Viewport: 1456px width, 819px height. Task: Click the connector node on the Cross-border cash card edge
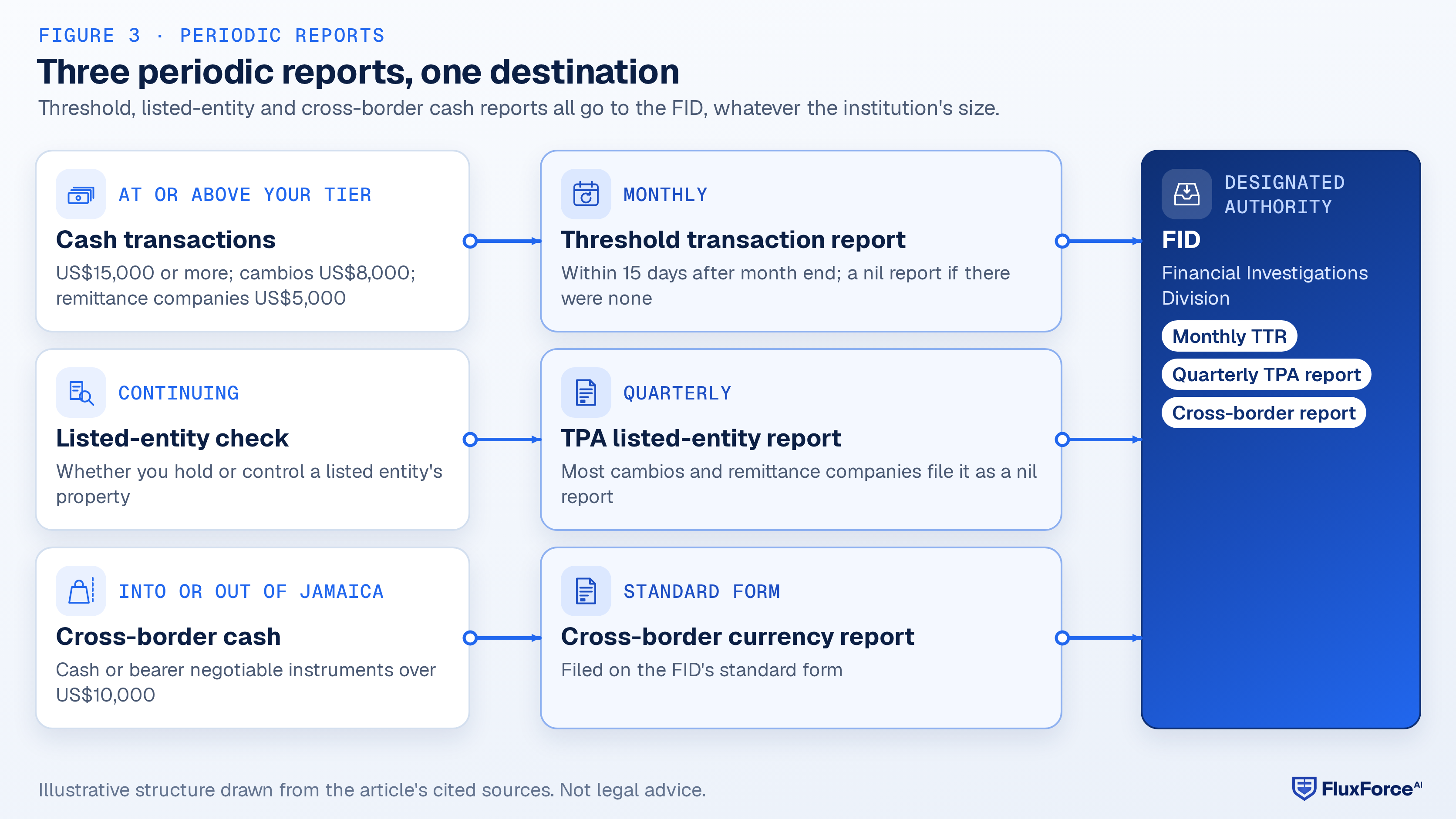pos(470,638)
